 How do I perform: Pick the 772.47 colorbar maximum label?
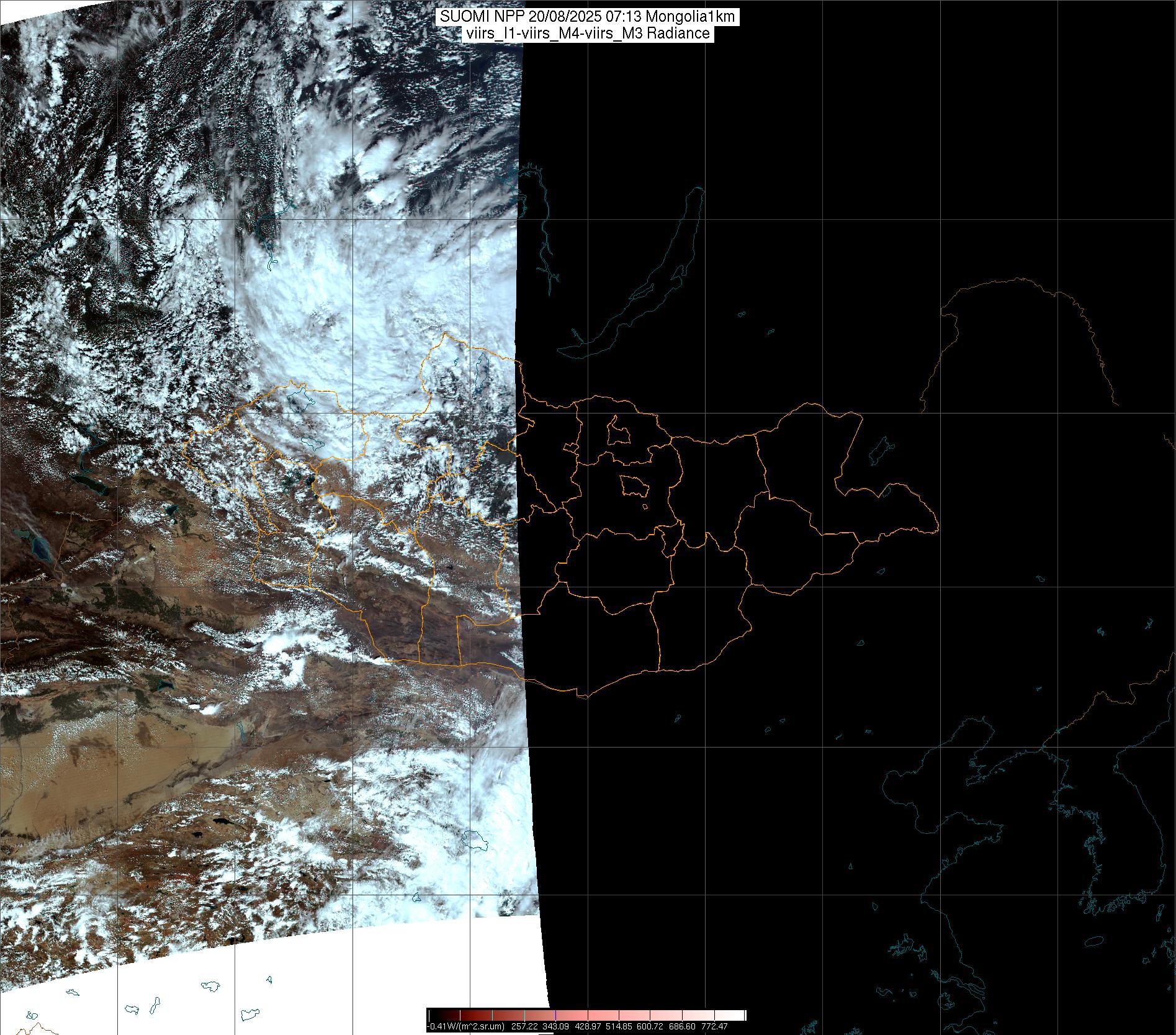[x=715, y=1026]
